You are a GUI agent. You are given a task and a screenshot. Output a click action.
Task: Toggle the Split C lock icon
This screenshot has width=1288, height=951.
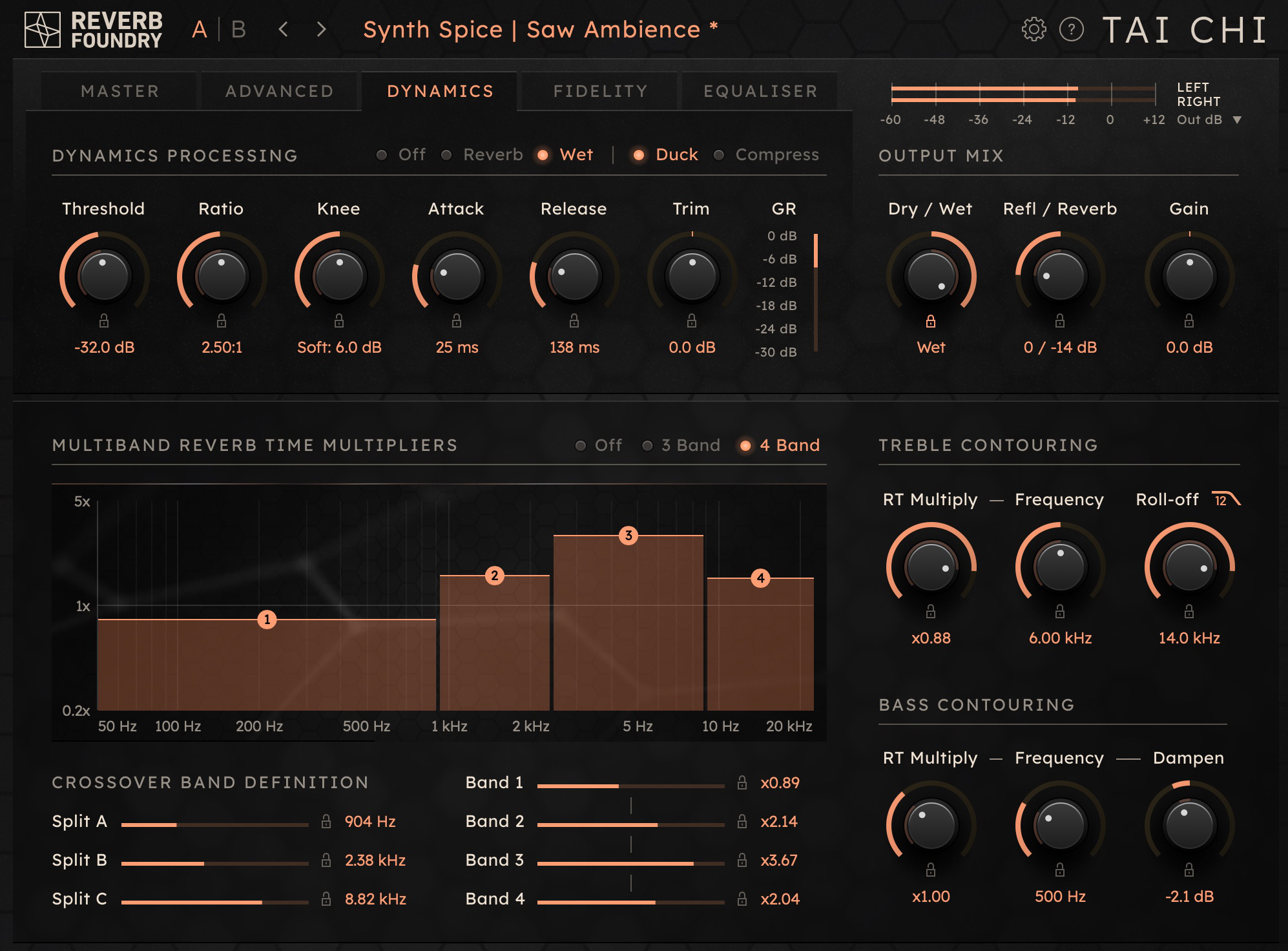click(326, 899)
